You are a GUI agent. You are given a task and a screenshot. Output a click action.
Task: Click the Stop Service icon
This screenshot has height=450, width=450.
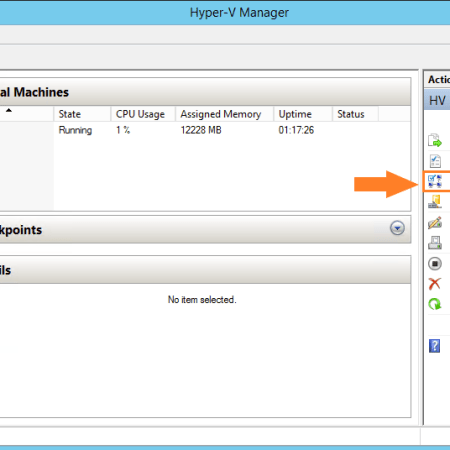coord(435,264)
